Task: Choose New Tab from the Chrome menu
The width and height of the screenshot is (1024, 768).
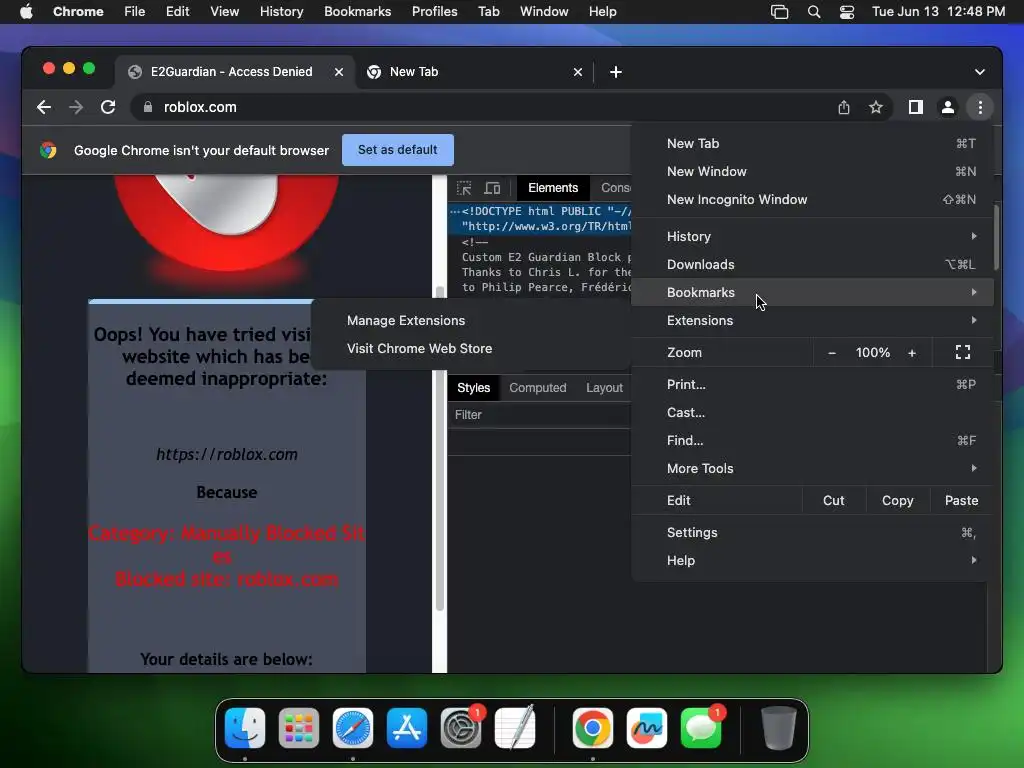Action: point(812,144)
